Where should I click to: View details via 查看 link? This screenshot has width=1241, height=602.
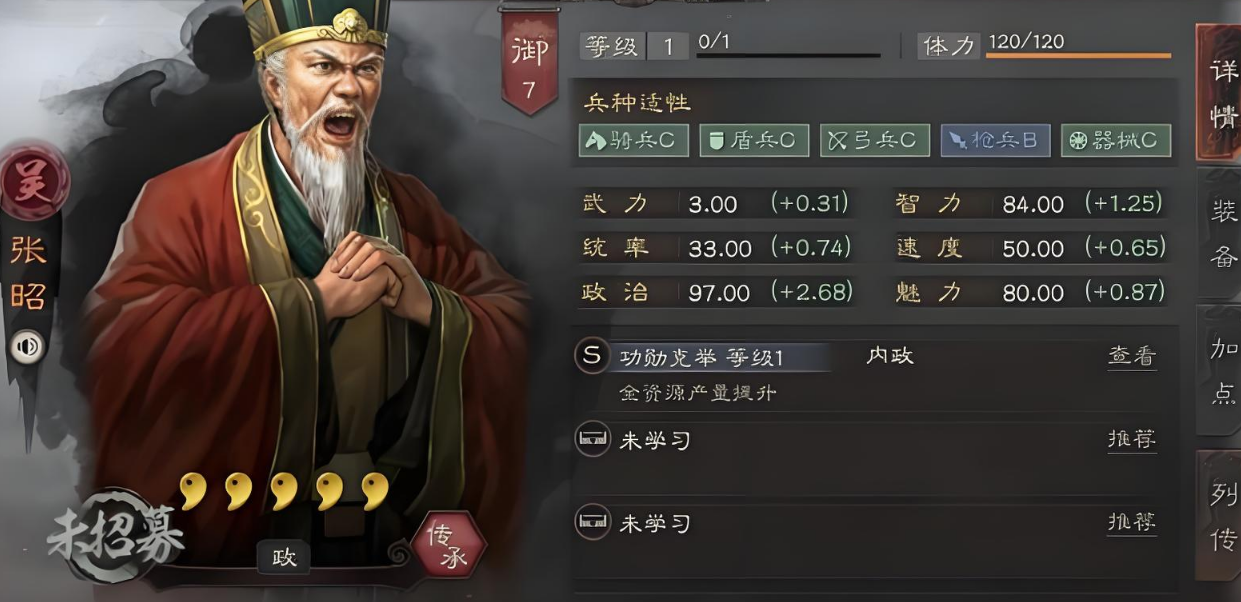pyautogui.click(x=1132, y=357)
